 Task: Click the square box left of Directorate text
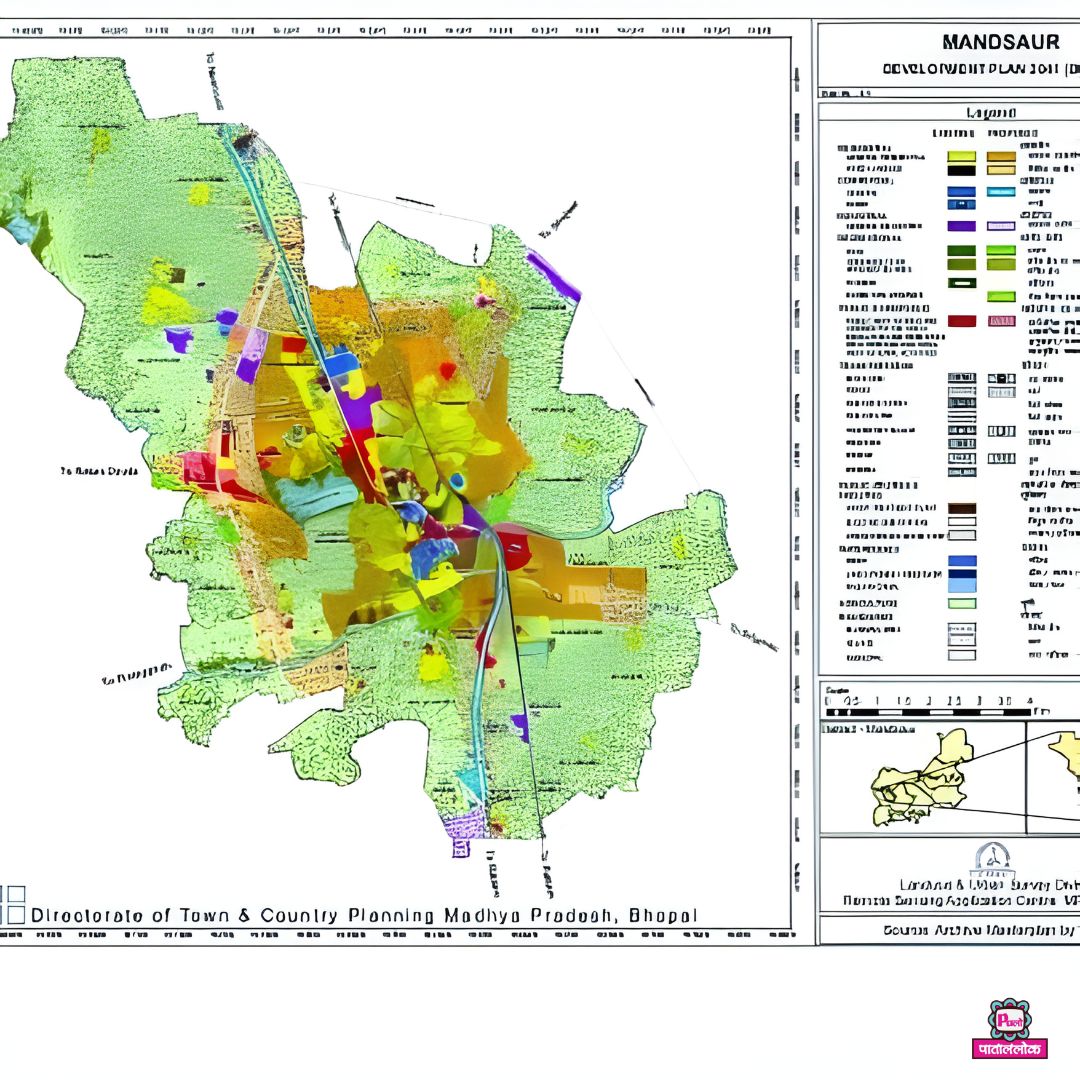click(15, 915)
